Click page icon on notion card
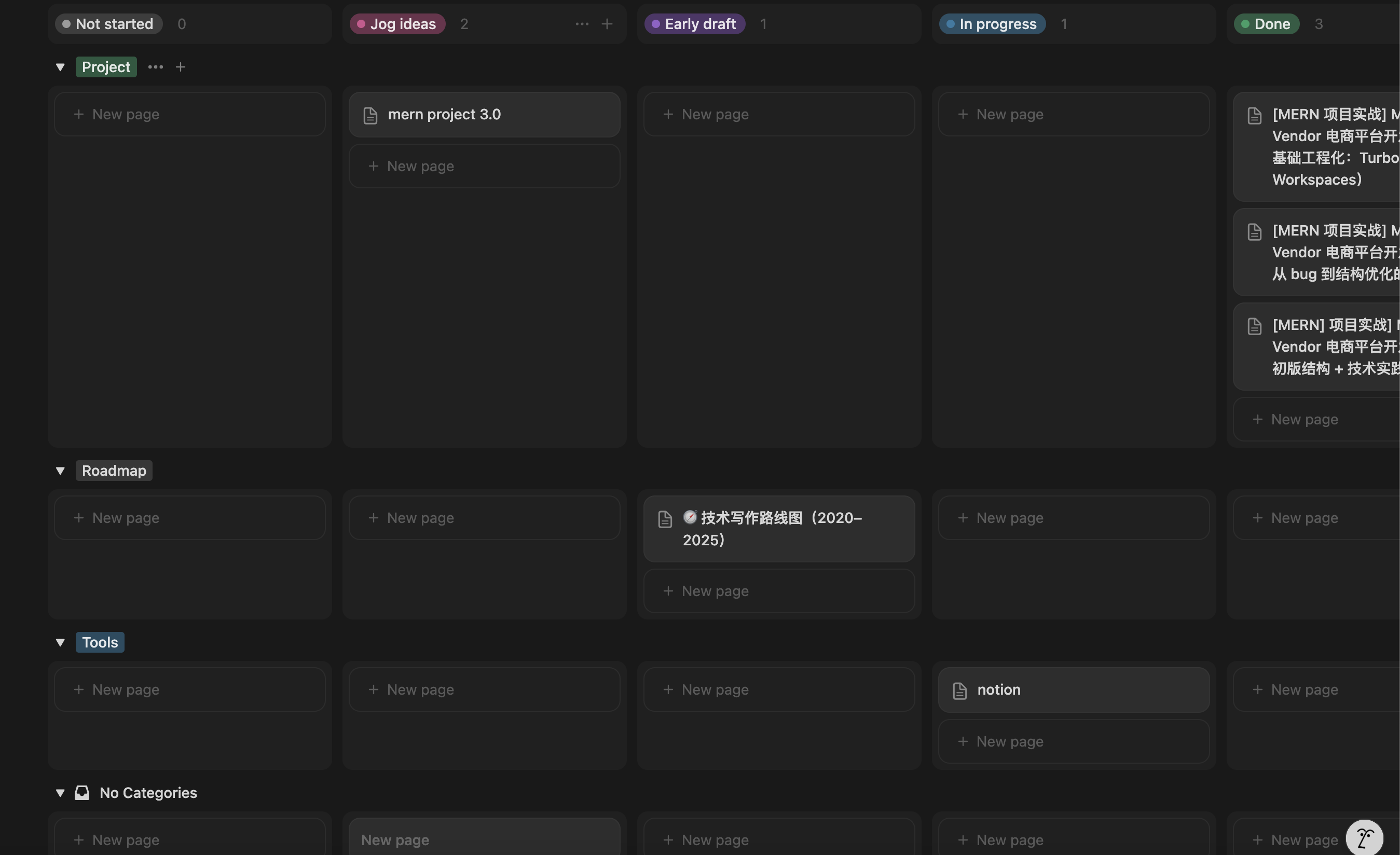This screenshot has height=855, width=1400. tap(959, 691)
